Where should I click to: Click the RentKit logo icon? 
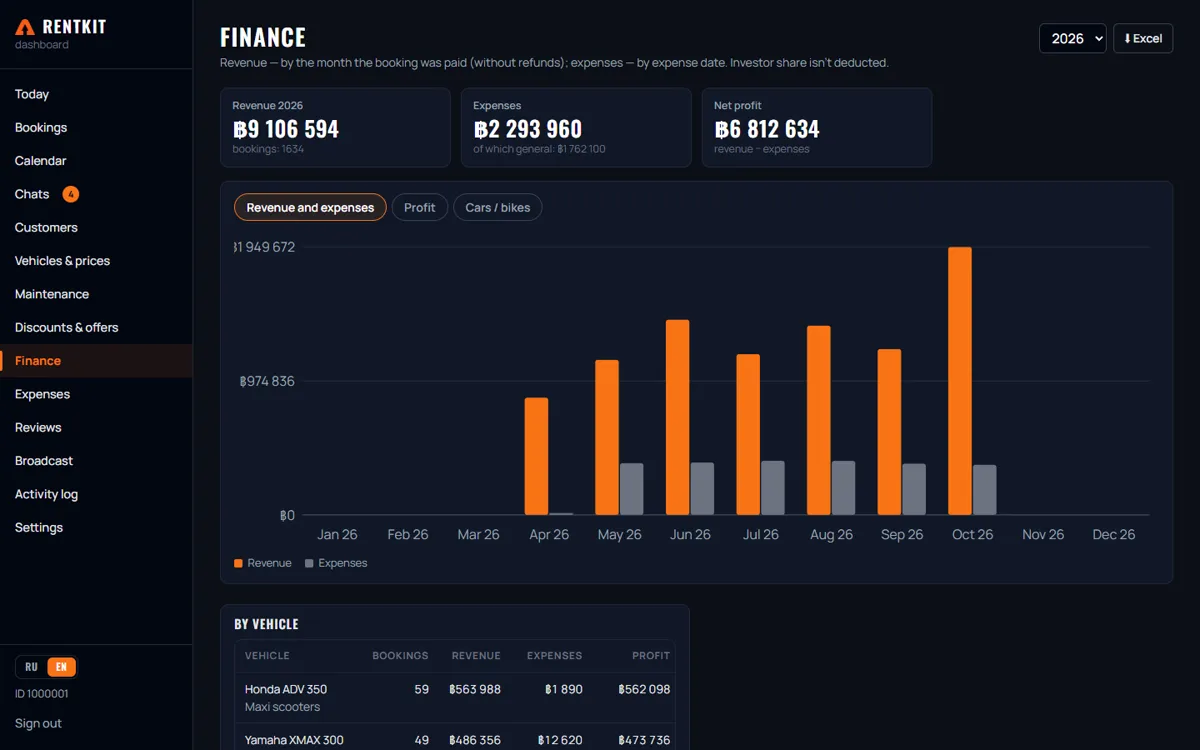pos(25,27)
